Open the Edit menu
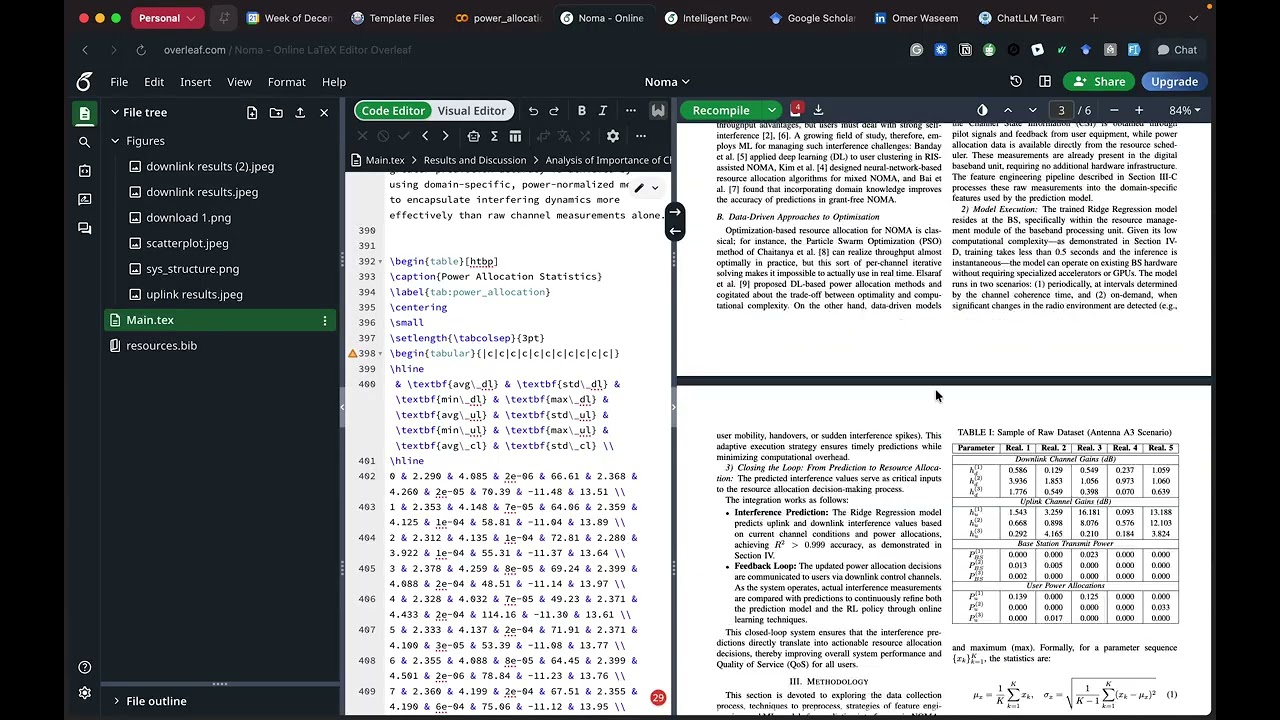 154,82
